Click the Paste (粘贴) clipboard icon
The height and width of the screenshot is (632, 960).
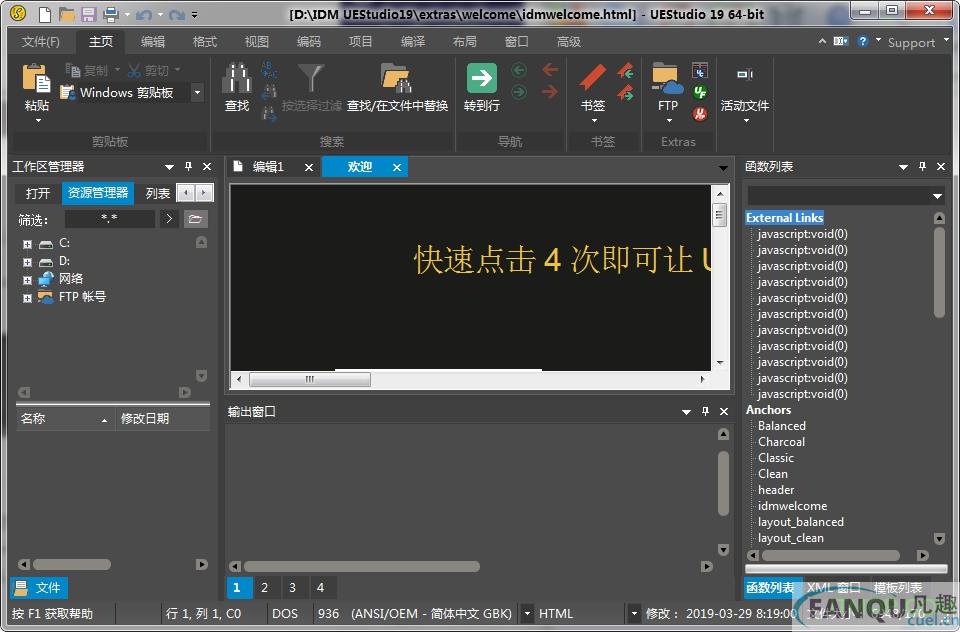[x=36, y=78]
